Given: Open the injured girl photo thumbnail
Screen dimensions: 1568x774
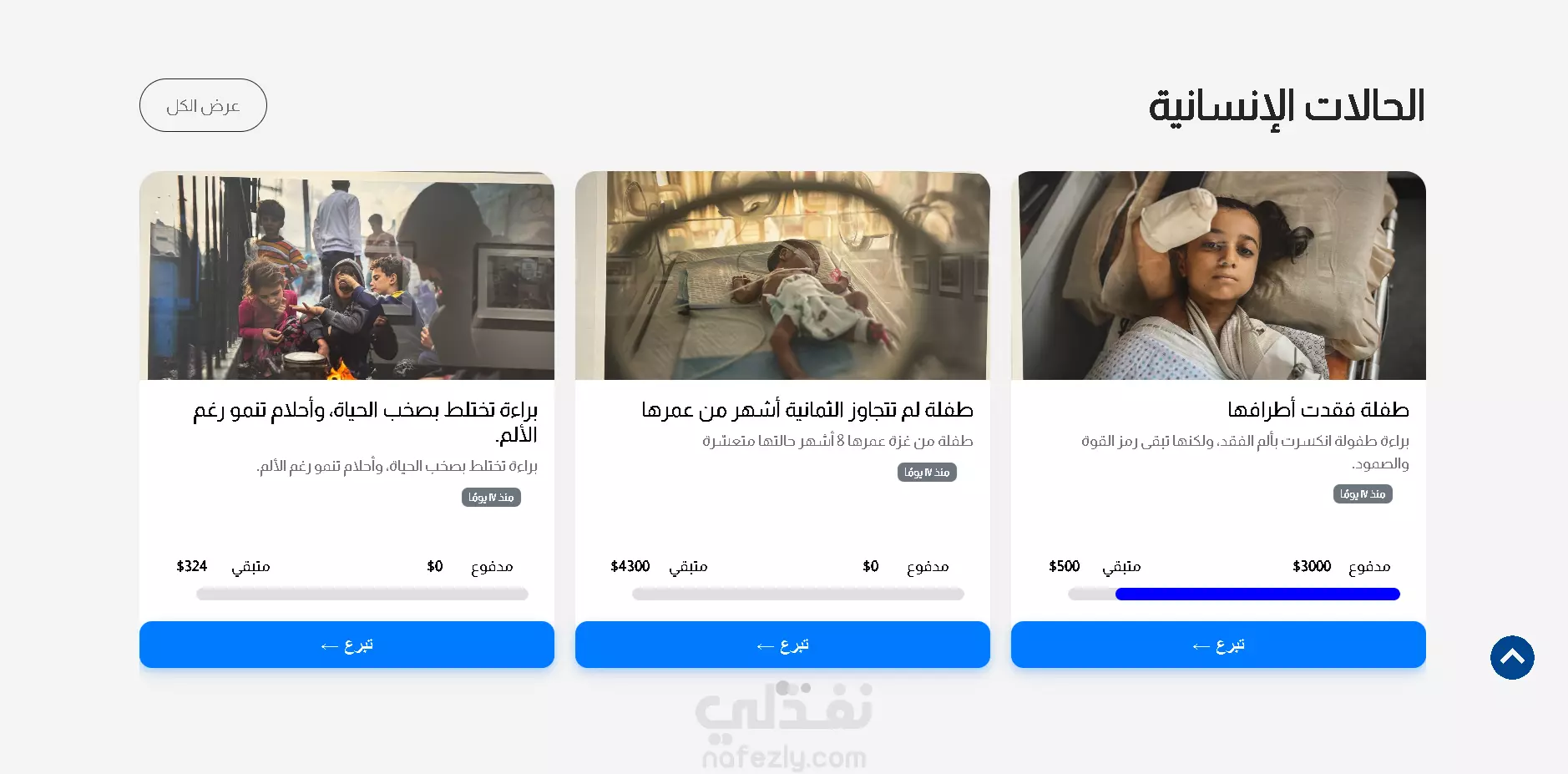Looking at the screenshot, I should 1218,276.
